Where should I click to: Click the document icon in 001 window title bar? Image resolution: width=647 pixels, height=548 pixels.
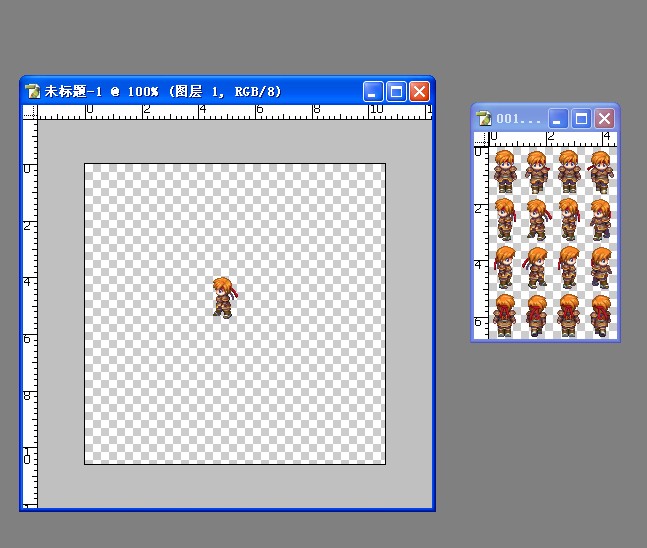coord(484,119)
